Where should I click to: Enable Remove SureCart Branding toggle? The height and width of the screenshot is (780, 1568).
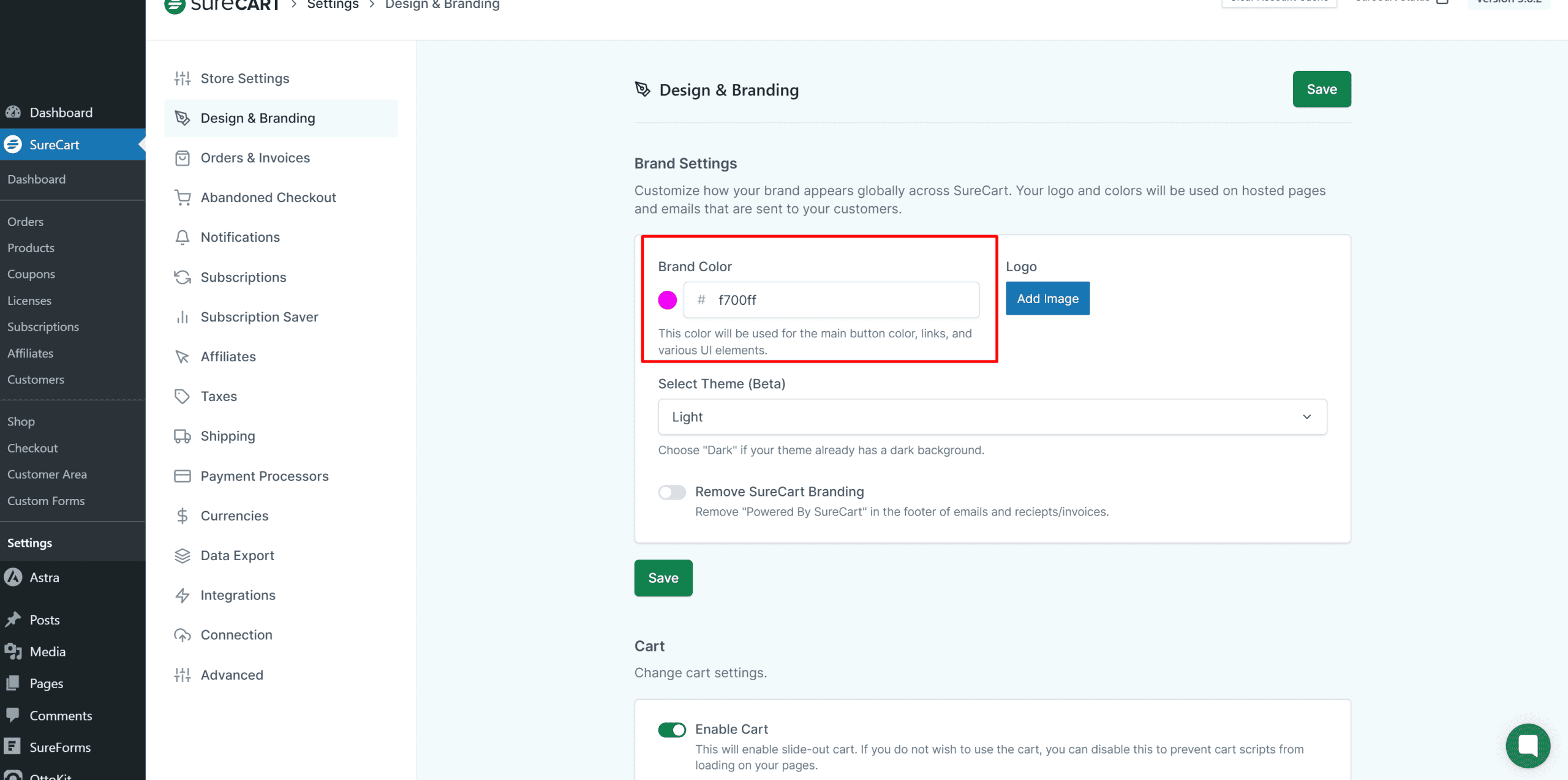[x=672, y=492]
